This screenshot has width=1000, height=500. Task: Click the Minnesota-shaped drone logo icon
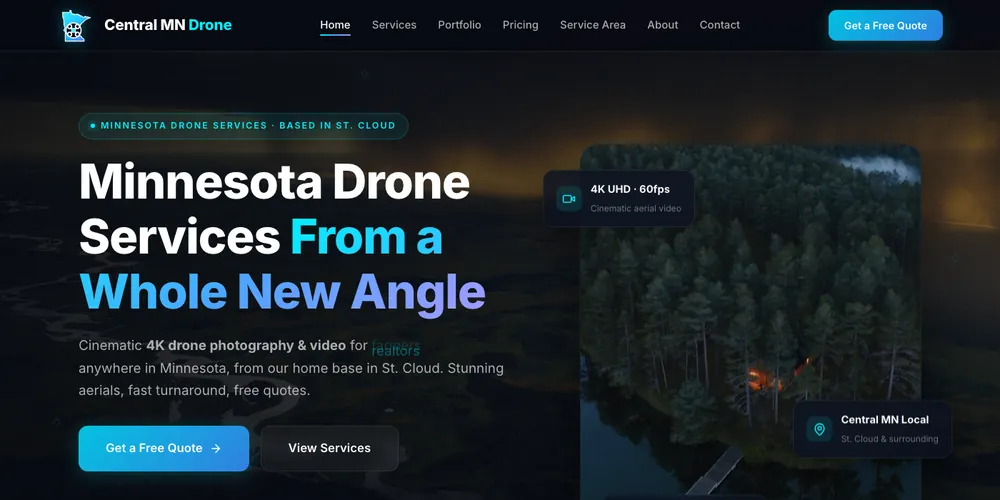pos(75,26)
